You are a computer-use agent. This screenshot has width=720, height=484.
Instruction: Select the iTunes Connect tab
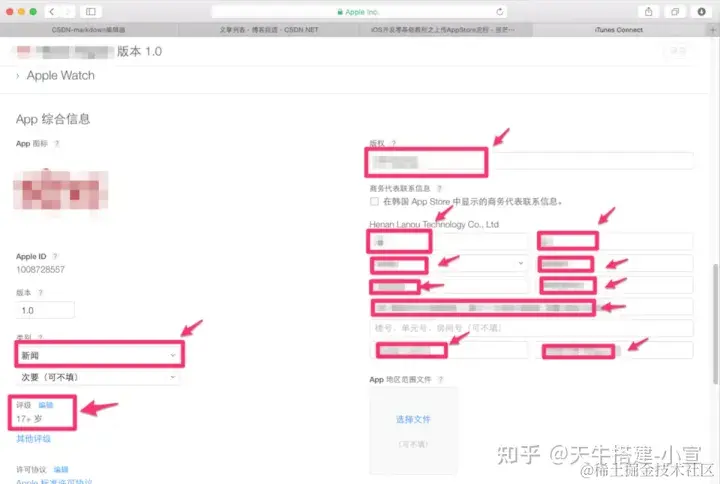[619, 30]
